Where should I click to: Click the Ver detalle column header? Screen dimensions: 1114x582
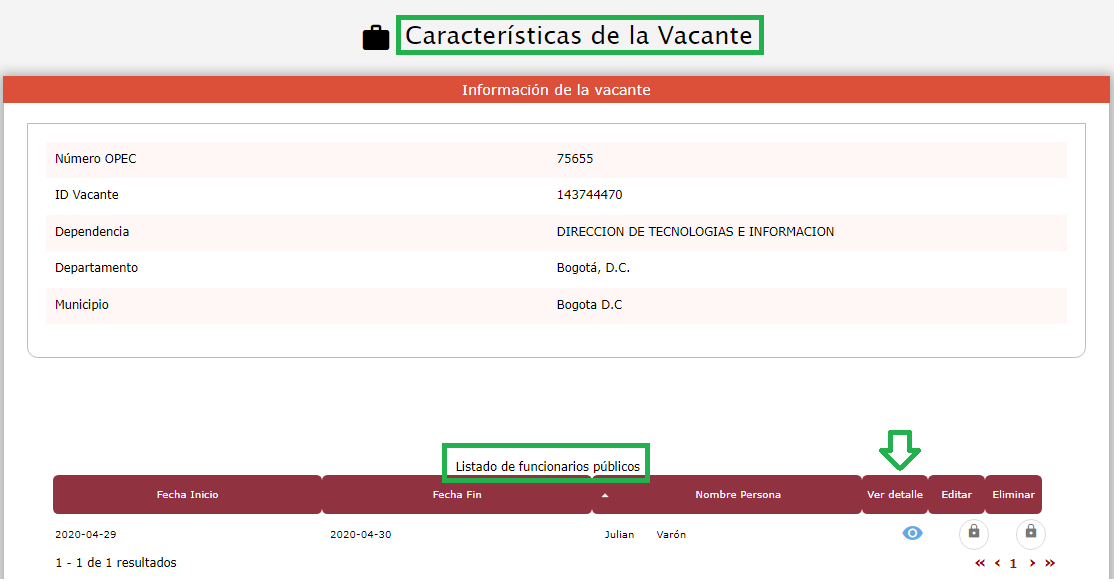pyautogui.click(x=894, y=495)
